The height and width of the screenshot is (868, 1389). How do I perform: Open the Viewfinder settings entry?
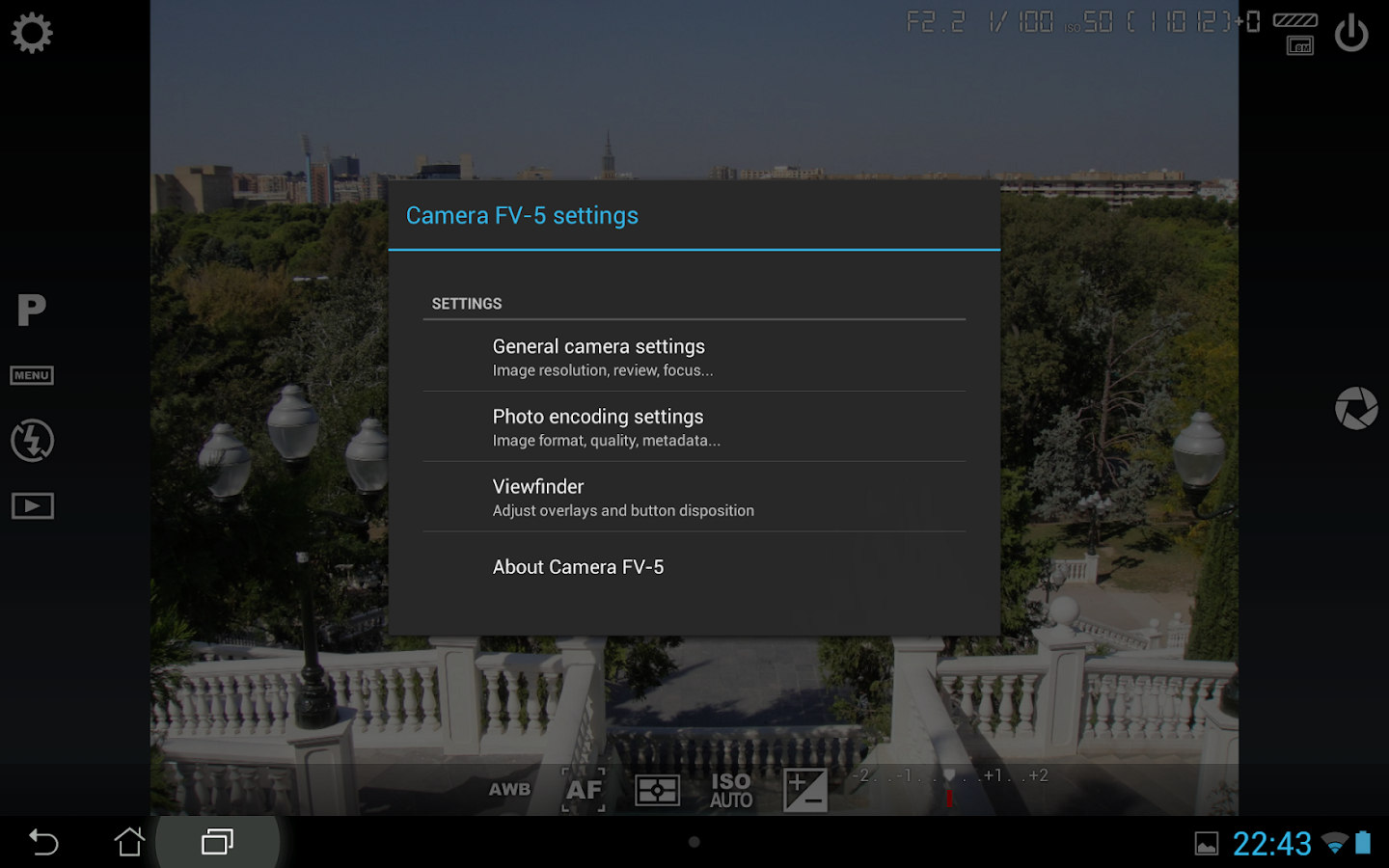694,497
